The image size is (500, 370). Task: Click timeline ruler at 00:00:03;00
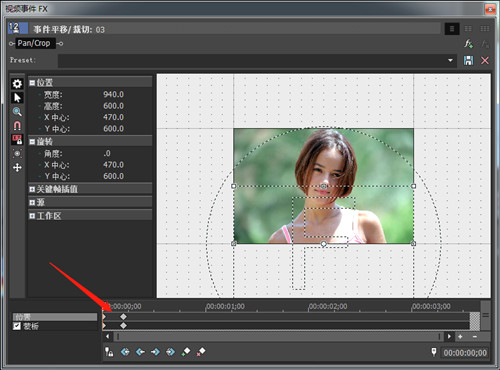pyautogui.click(x=431, y=306)
